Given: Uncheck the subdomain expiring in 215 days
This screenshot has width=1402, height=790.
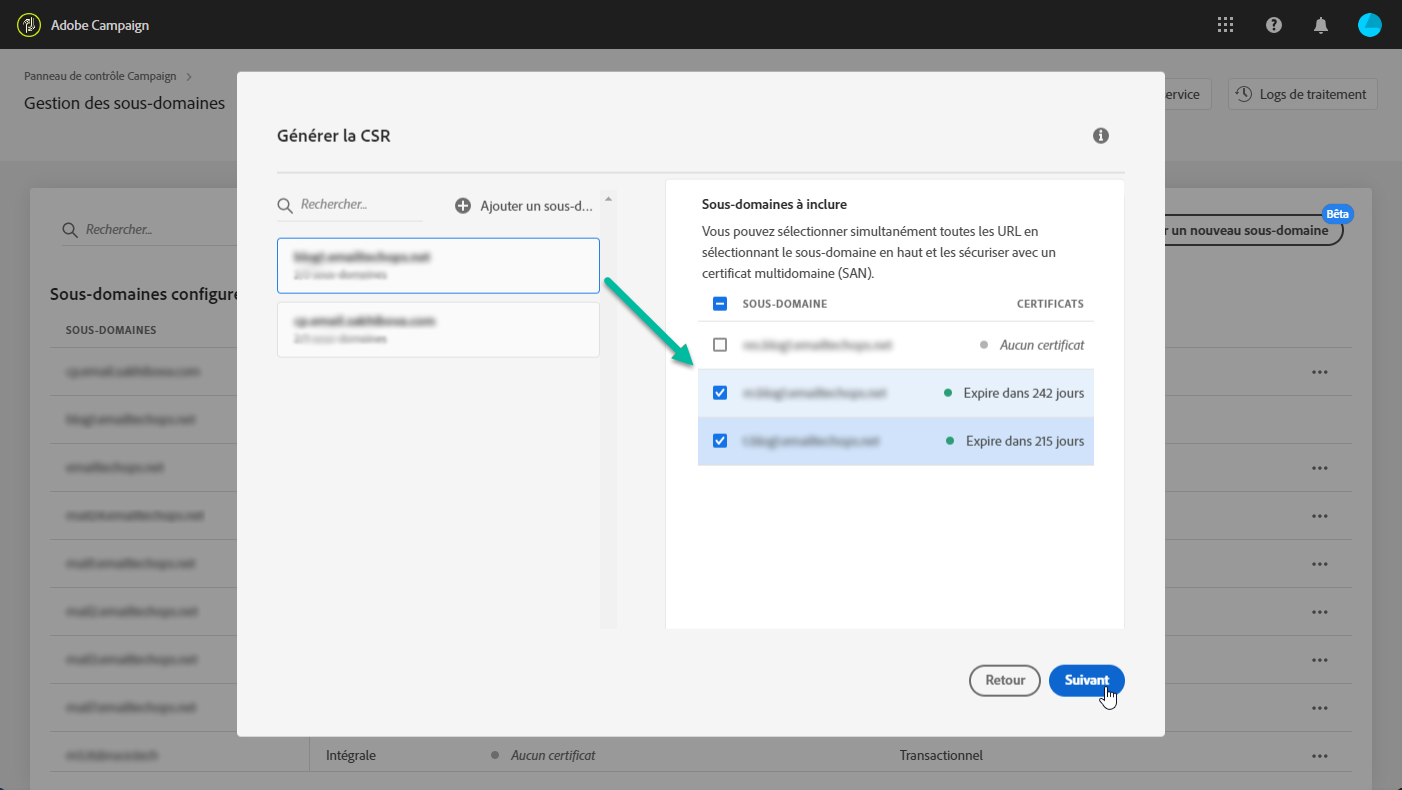Looking at the screenshot, I should pos(720,441).
